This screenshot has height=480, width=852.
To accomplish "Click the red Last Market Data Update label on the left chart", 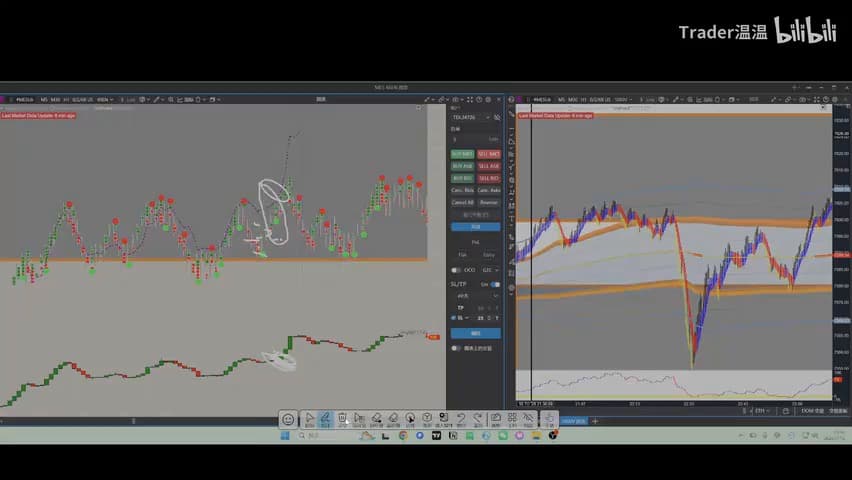I will 38,115.
